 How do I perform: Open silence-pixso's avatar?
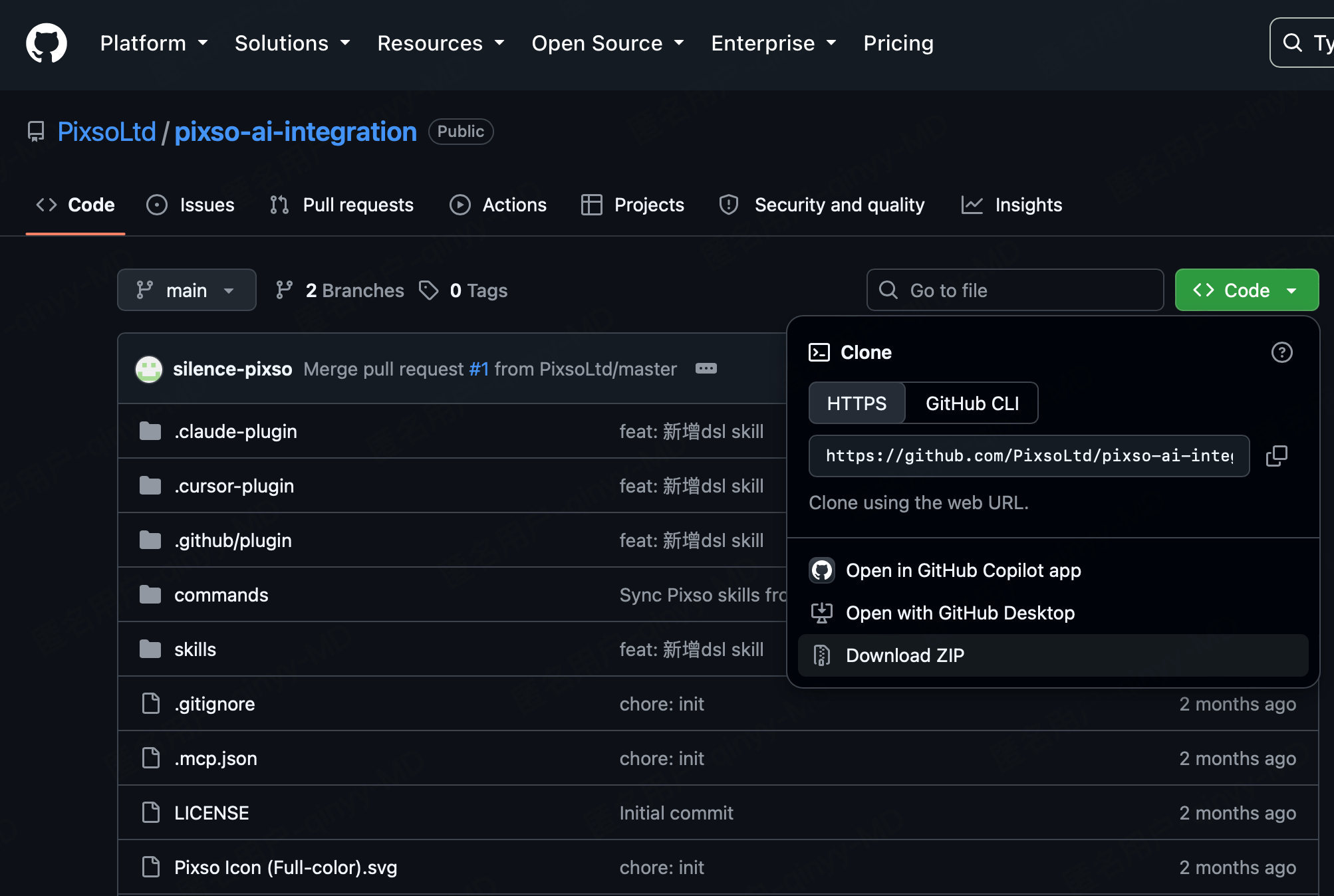pyautogui.click(x=149, y=369)
